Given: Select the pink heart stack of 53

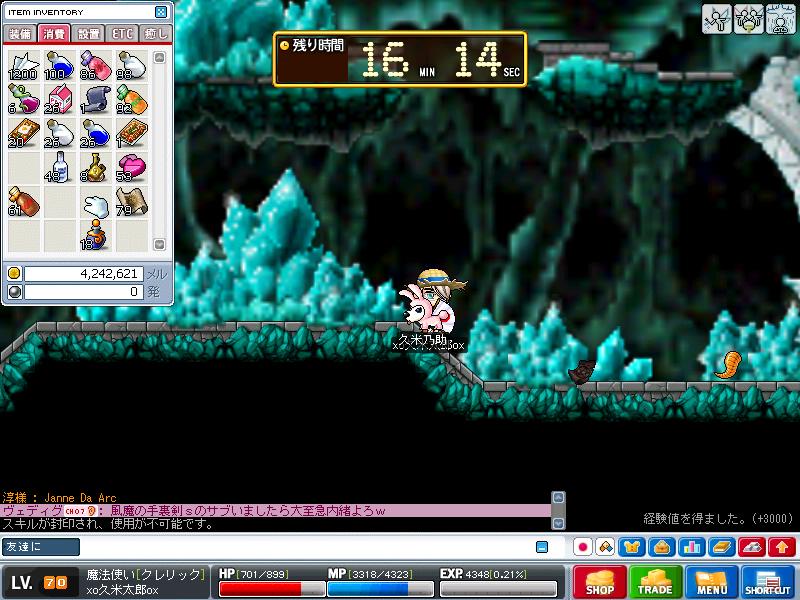Looking at the screenshot, I should pyautogui.click(x=132, y=168).
